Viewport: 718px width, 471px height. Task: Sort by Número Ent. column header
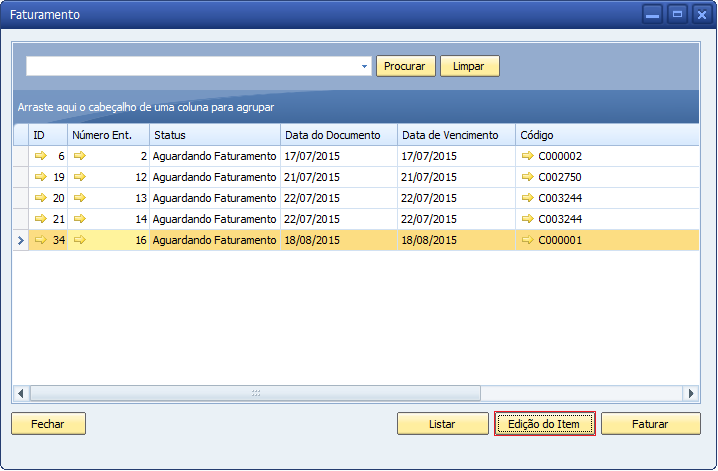coord(109,135)
